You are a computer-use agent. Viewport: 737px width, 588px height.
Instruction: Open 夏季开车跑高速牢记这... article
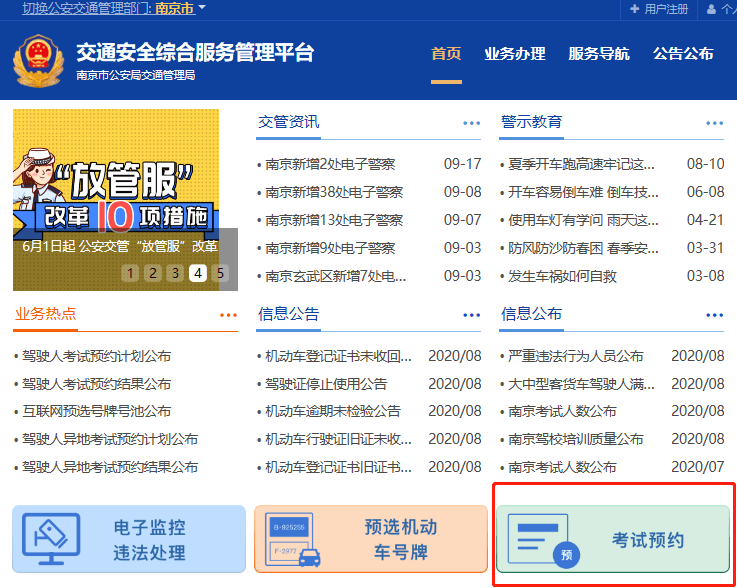tap(581, 164)
